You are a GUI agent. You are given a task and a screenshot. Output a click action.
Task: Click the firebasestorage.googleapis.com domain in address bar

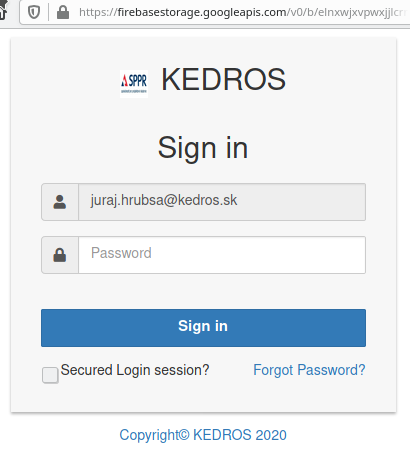[x=202, y=13]
